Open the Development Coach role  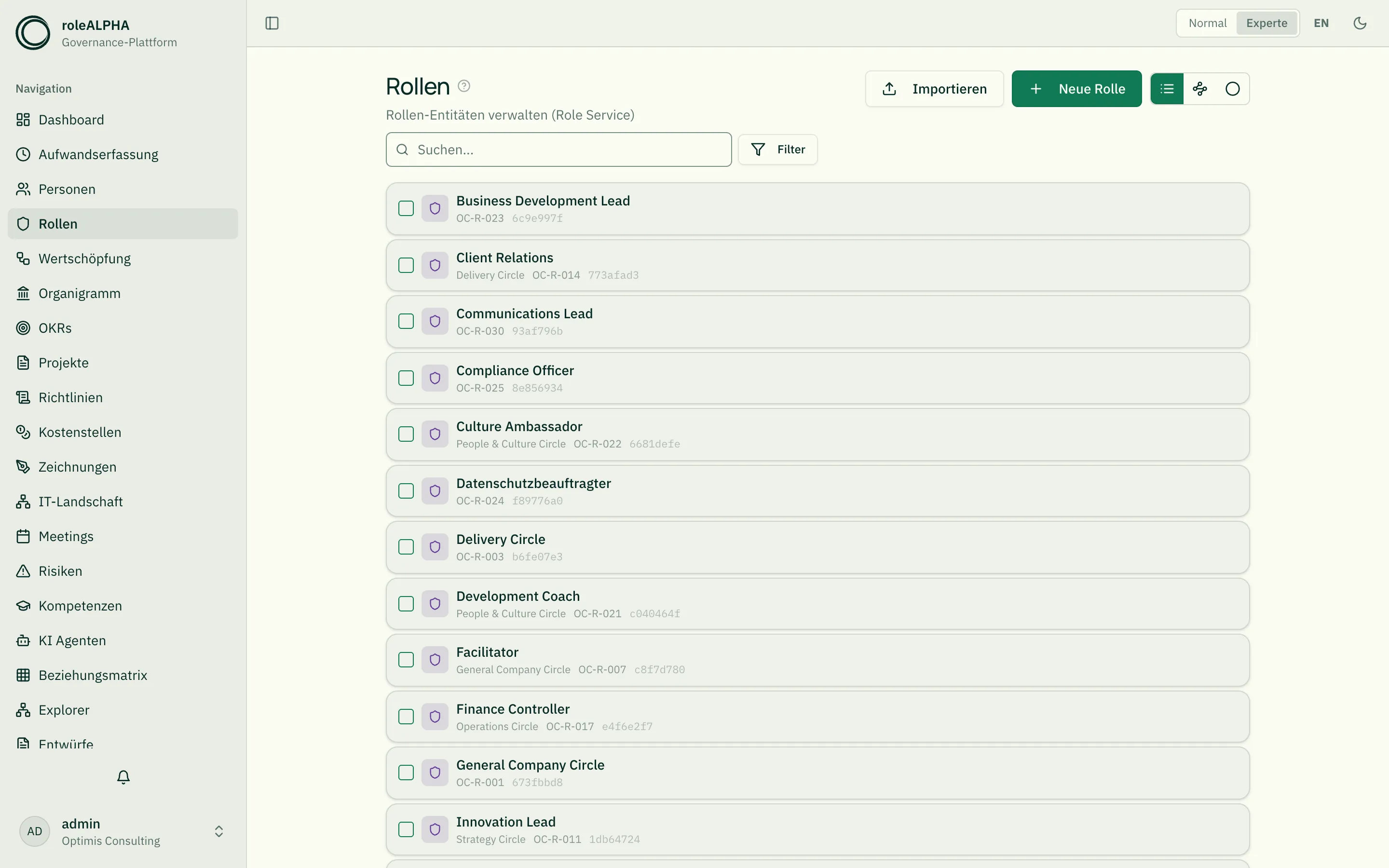(817, 604)
